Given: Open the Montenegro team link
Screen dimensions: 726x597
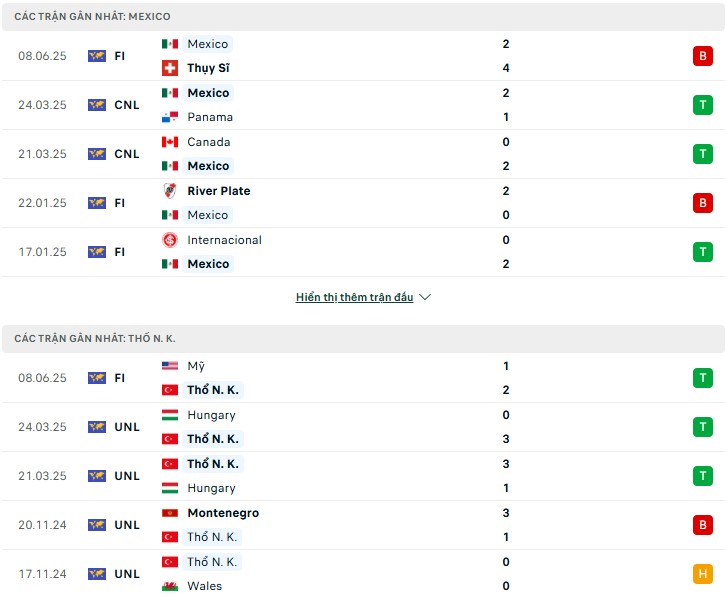Looking at the screenshot, I should tap(223, 513).
